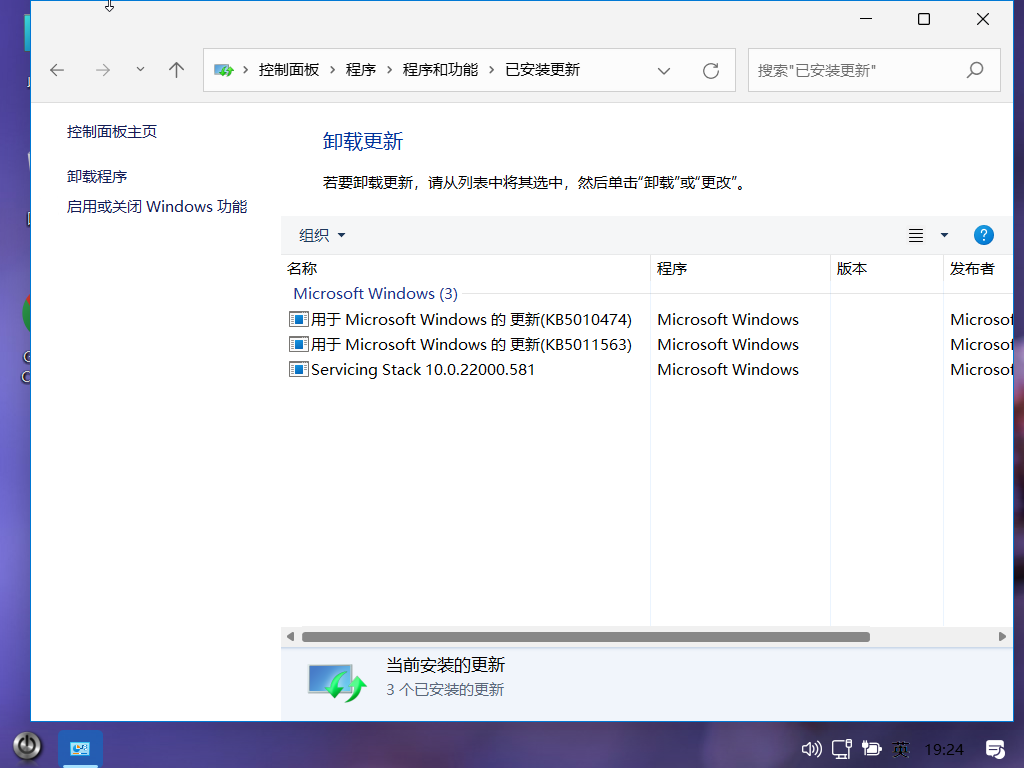
Task: Click the horizontal scrollbar thumb
Action: pos(586,637)
